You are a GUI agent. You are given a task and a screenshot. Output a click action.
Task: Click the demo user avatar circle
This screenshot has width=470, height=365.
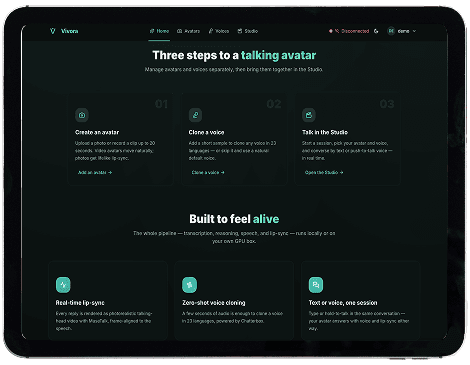pyautogui.click(x=391, y=31)
